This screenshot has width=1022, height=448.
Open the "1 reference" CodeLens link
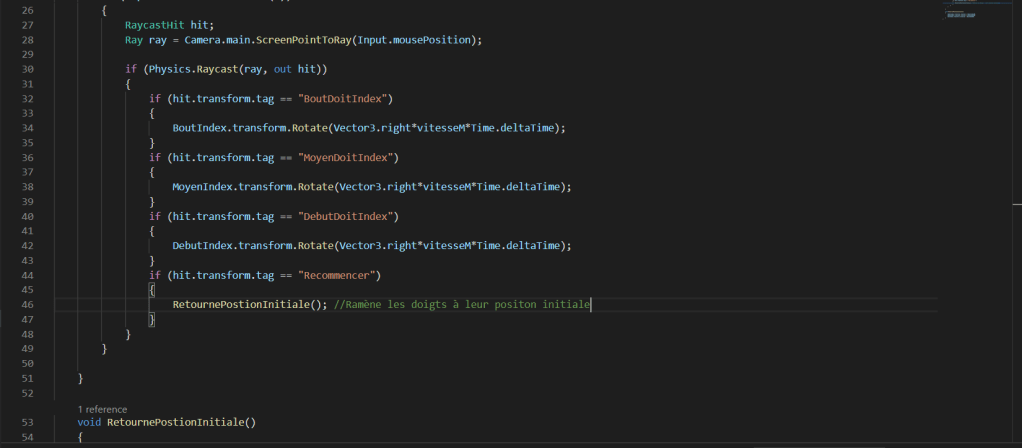point(102,409)
